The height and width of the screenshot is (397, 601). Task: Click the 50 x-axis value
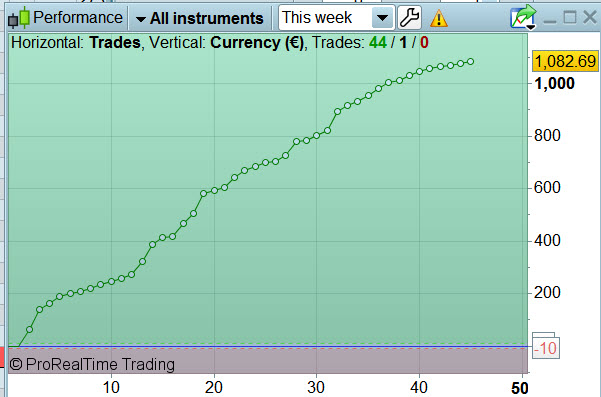[x=519, y=388]
